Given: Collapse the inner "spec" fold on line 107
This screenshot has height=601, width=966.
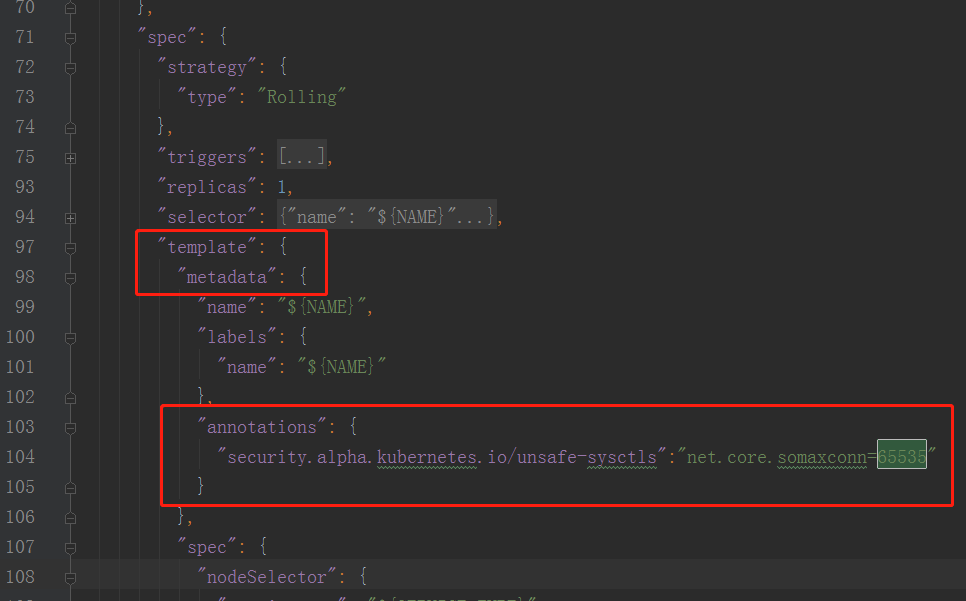Looking at the screenshot, I should point(70,548).
